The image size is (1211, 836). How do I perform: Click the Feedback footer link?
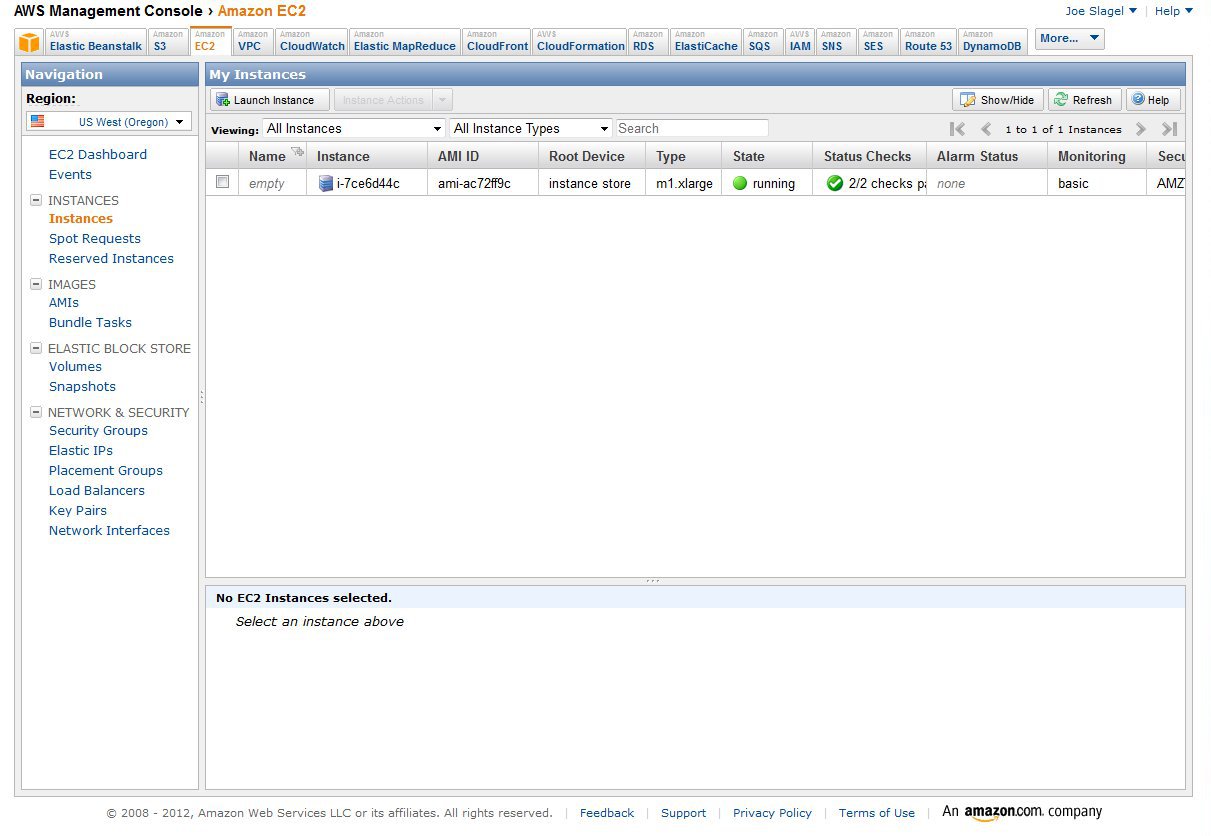point(607,813)
